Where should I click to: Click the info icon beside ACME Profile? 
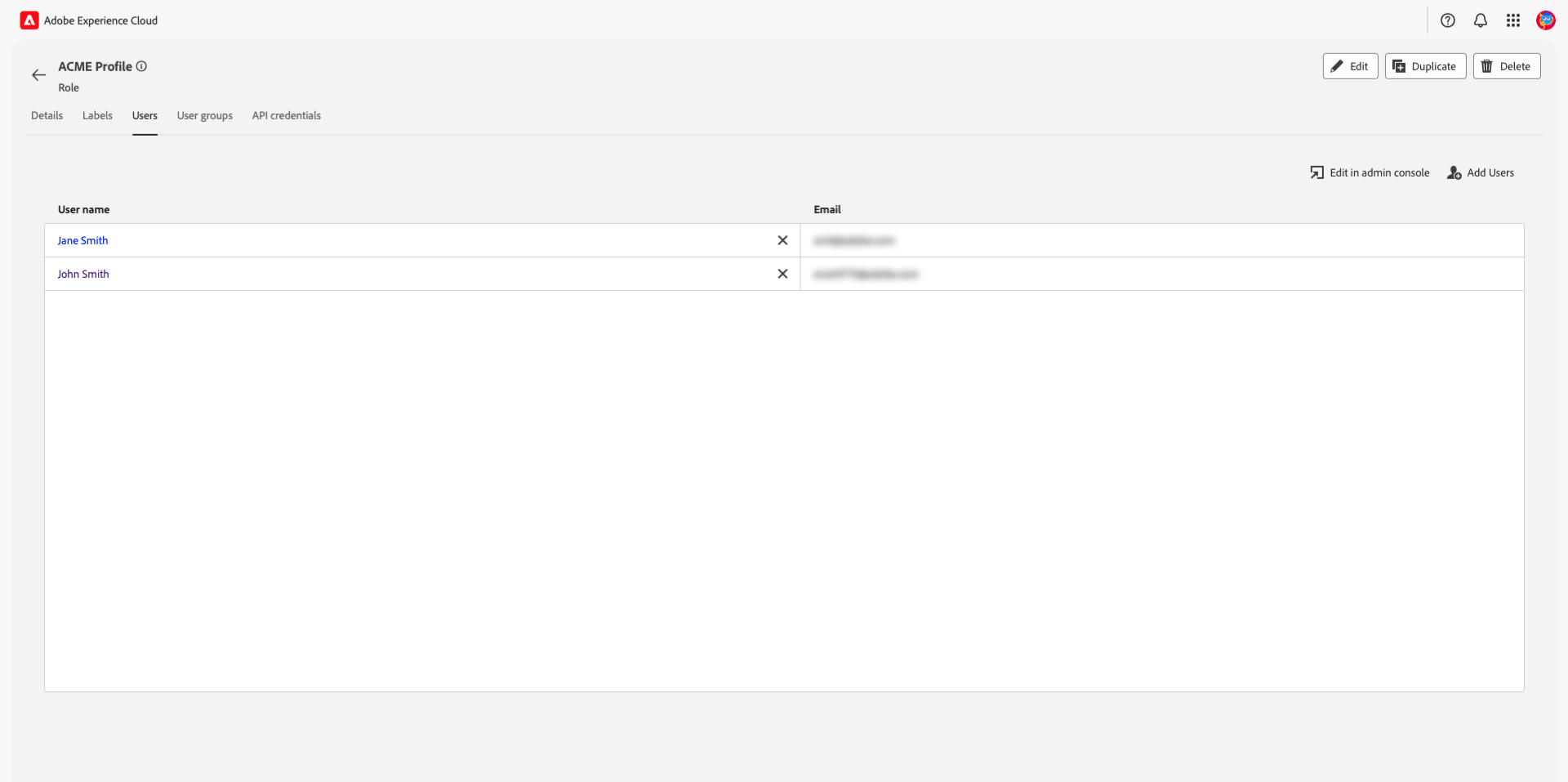coord(141,66)
